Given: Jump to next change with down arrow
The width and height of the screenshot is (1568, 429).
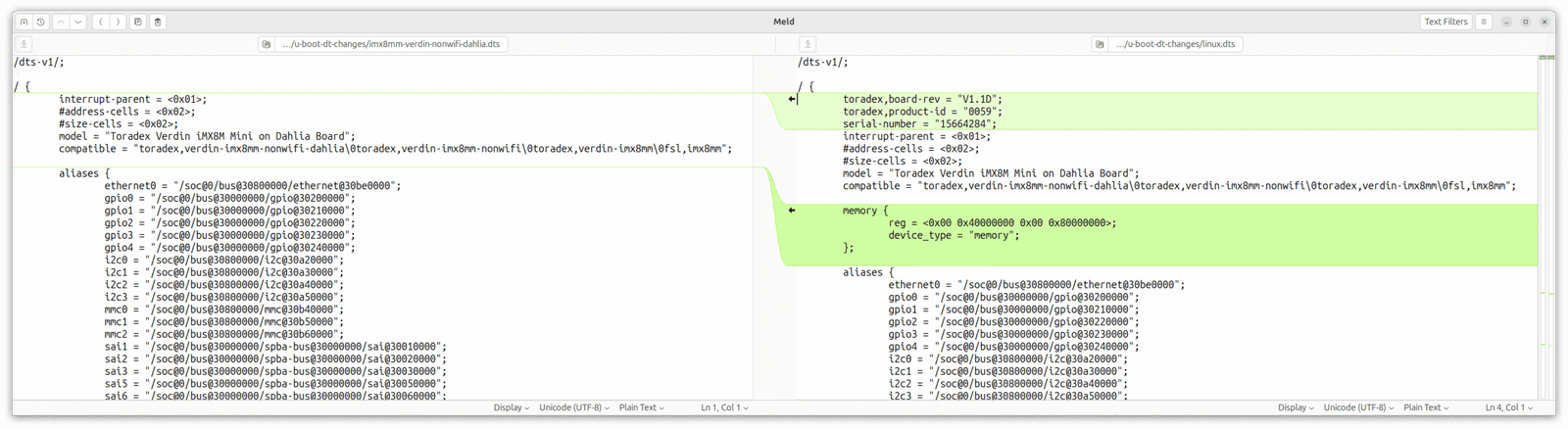Looking at the screenshot, I should click(x=78, y=22).
